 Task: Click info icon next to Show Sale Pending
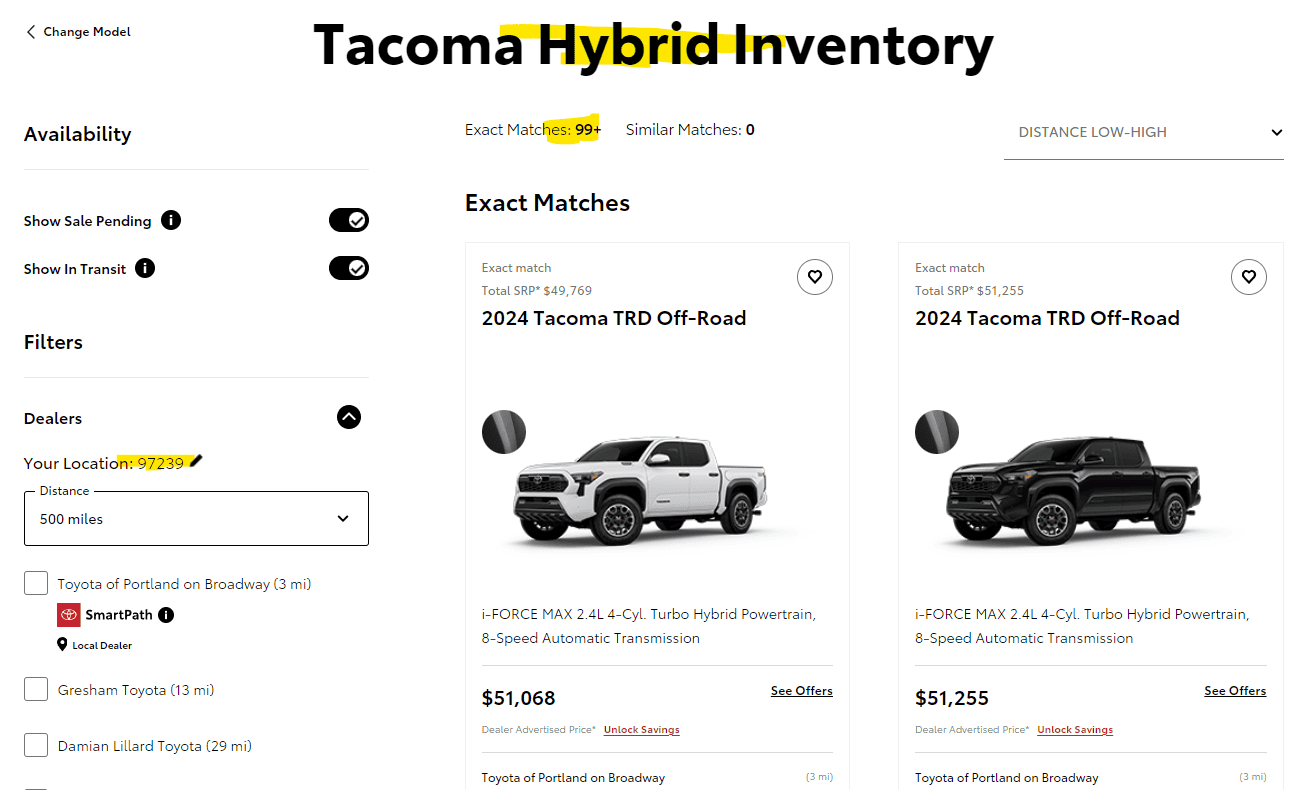coord(171,221)
